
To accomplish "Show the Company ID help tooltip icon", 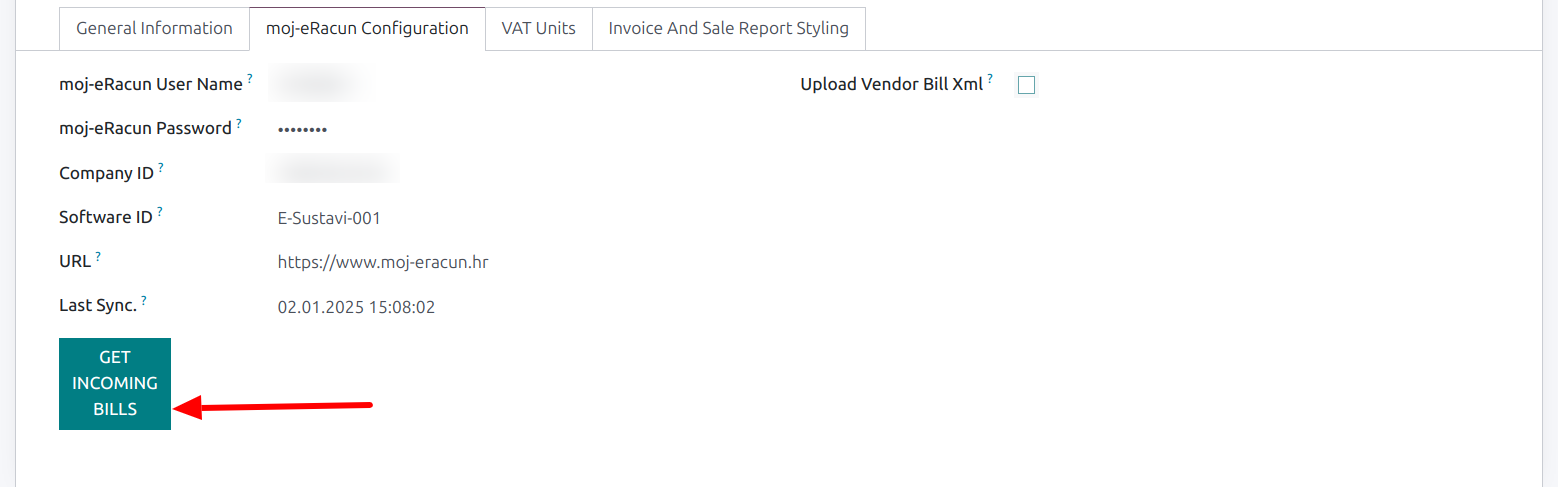I will (161, 167).
